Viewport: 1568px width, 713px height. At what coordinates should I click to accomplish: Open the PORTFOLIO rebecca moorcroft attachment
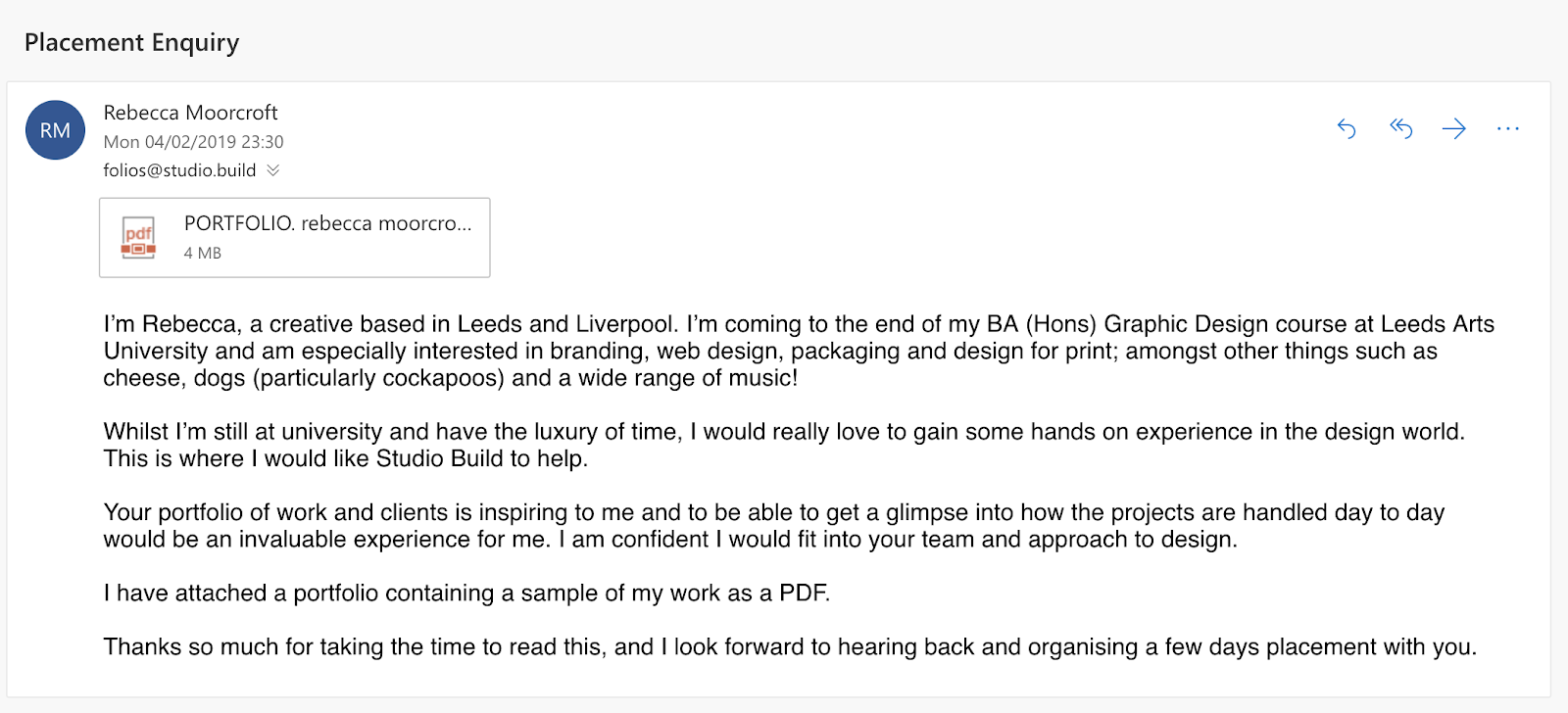(327, 223)
